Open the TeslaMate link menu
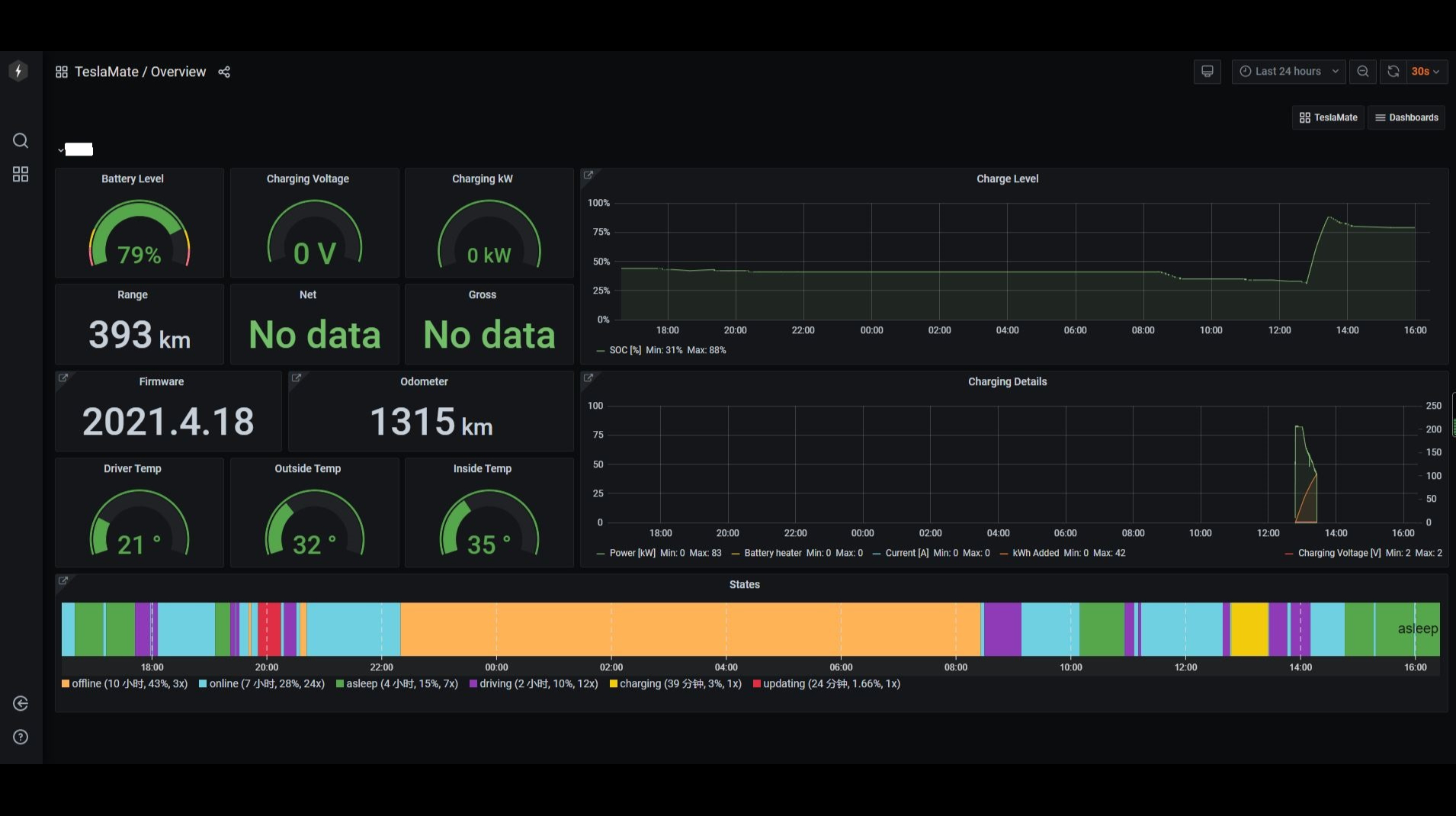 point(1328,117)
